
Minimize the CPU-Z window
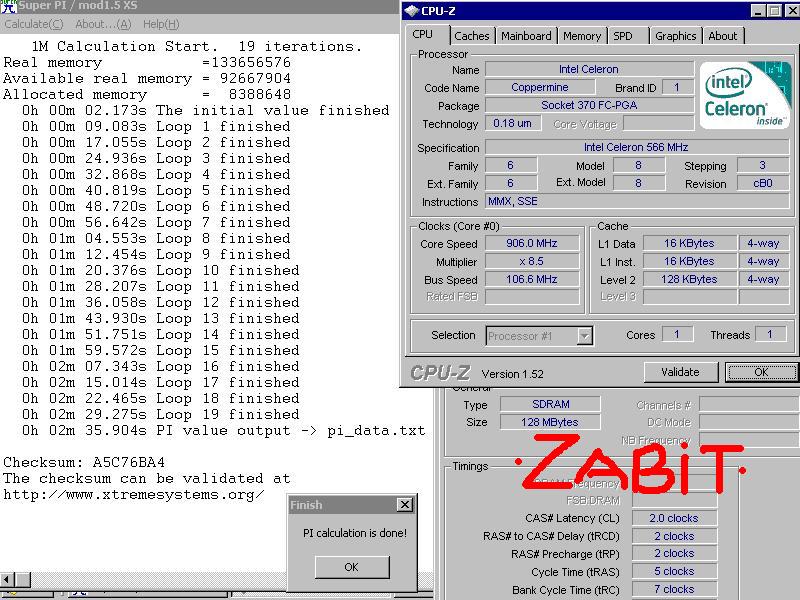click(759, 11)
